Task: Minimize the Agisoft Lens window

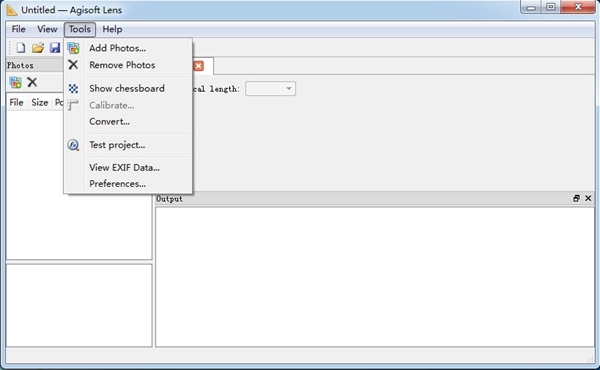Action: tap(531, 7)
